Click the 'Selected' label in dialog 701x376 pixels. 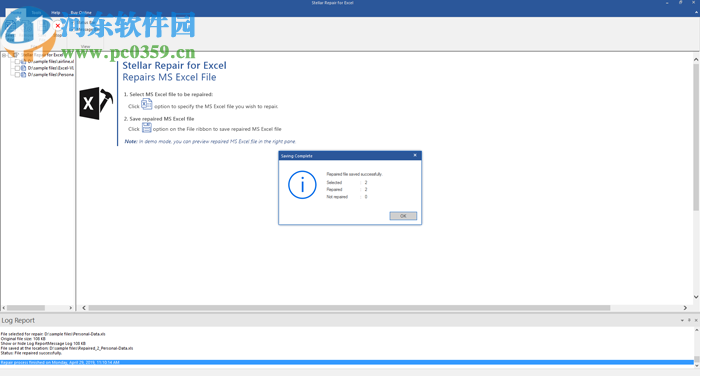334,182
